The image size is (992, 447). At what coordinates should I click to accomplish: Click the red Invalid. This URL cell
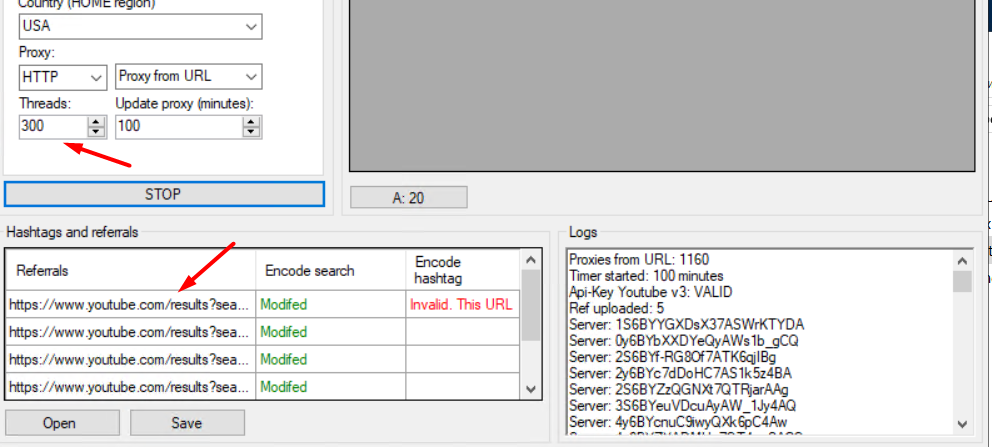click(x=462, y=304)
